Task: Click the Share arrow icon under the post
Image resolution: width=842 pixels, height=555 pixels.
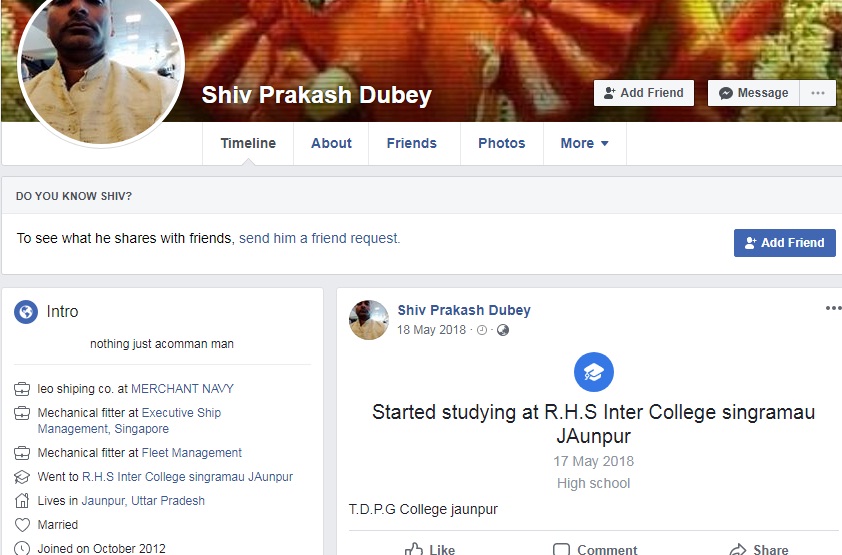Action: coord(738,550)
